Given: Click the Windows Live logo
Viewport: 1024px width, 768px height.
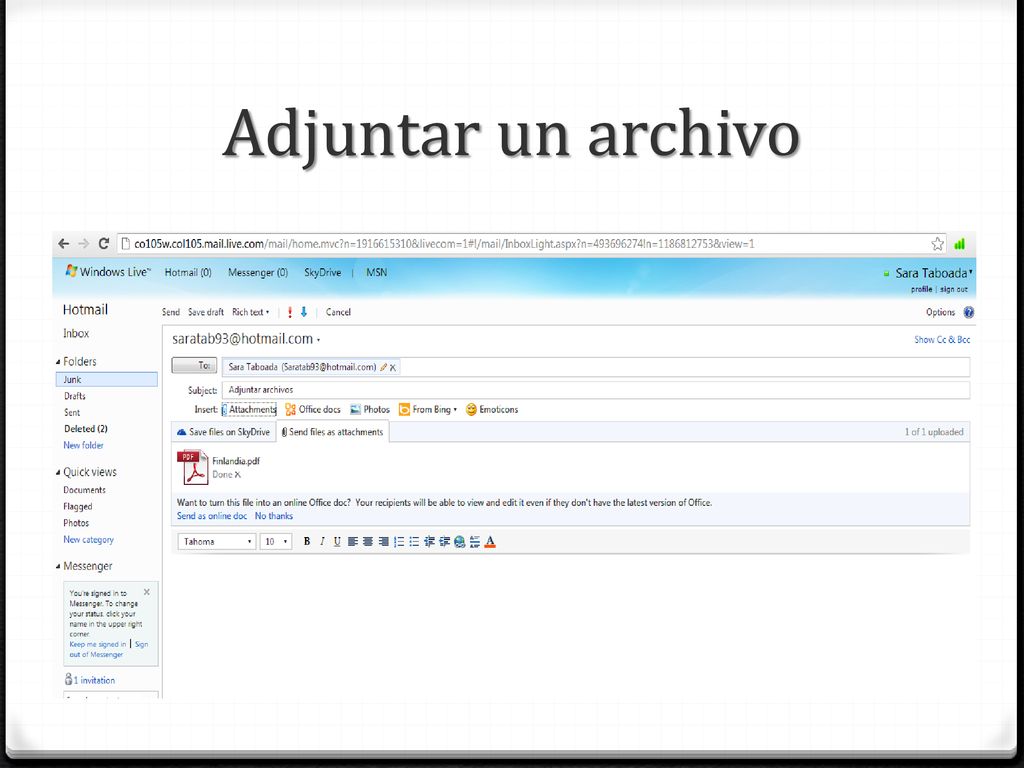Looking at the screenshot, I should pos(108,272).
